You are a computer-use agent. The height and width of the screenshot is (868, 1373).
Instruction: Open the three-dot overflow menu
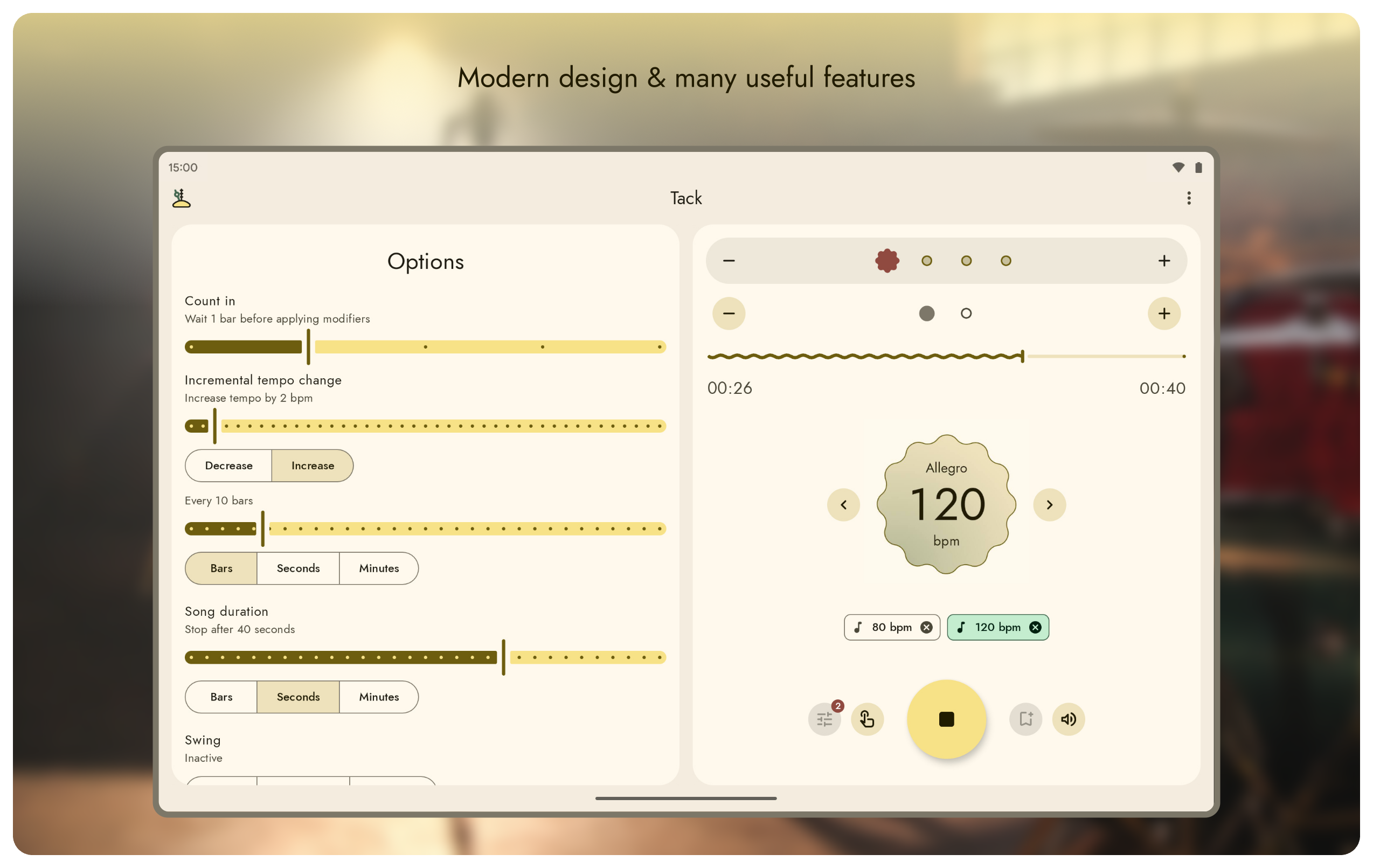(1189, 198)
